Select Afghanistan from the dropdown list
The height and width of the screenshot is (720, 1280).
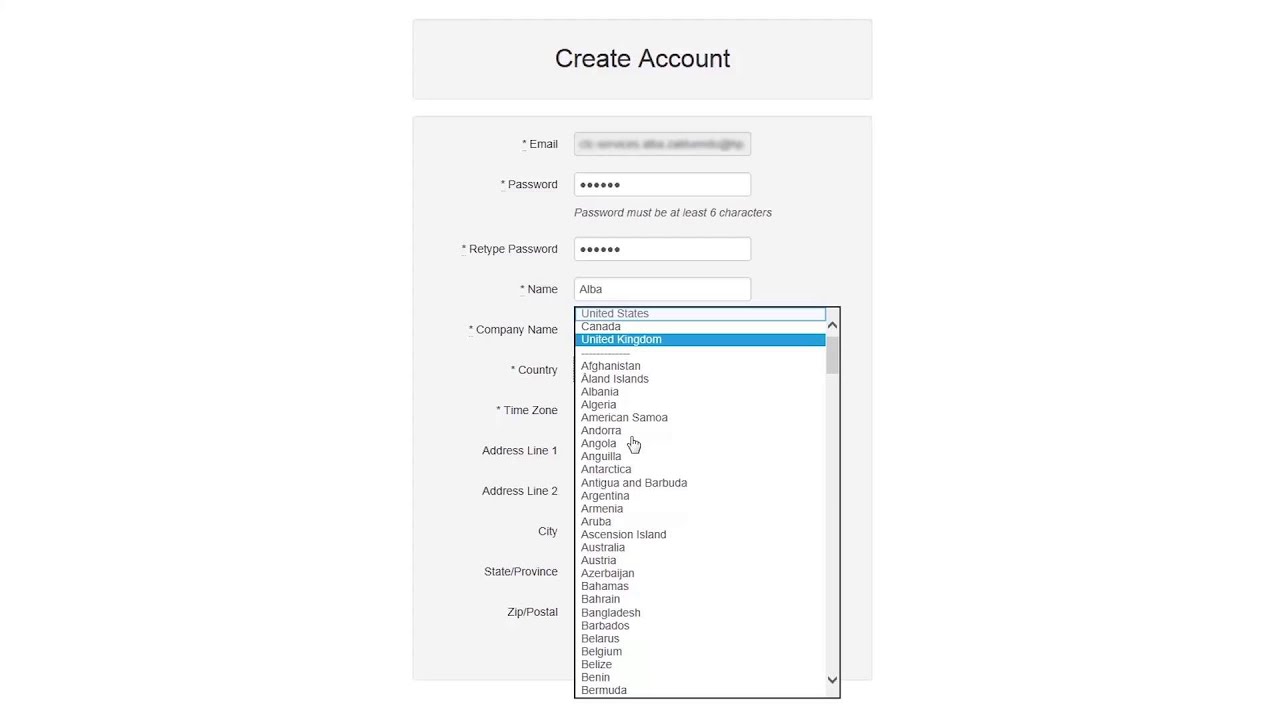[x=611, y=366]
